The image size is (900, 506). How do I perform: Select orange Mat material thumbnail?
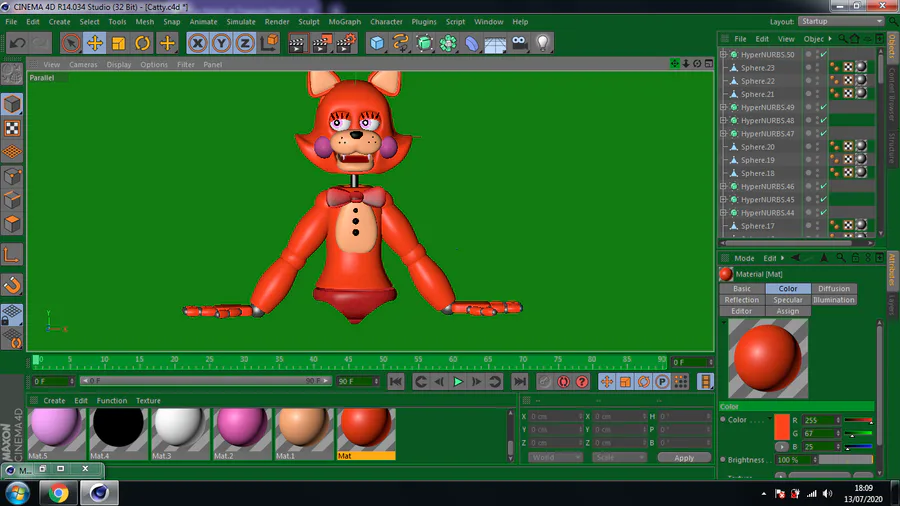[x=366, y=434]
